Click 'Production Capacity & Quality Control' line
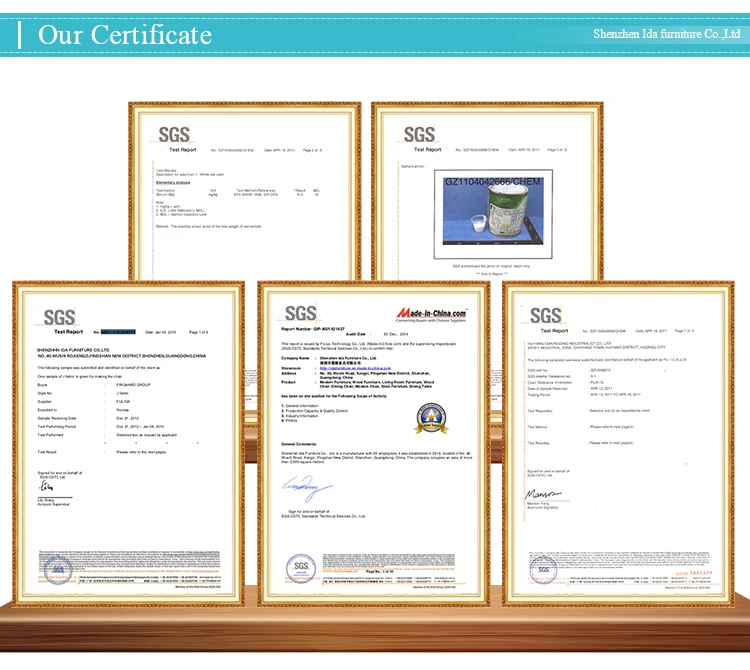This screenshot has height=670, width=750. click(314, 411)
